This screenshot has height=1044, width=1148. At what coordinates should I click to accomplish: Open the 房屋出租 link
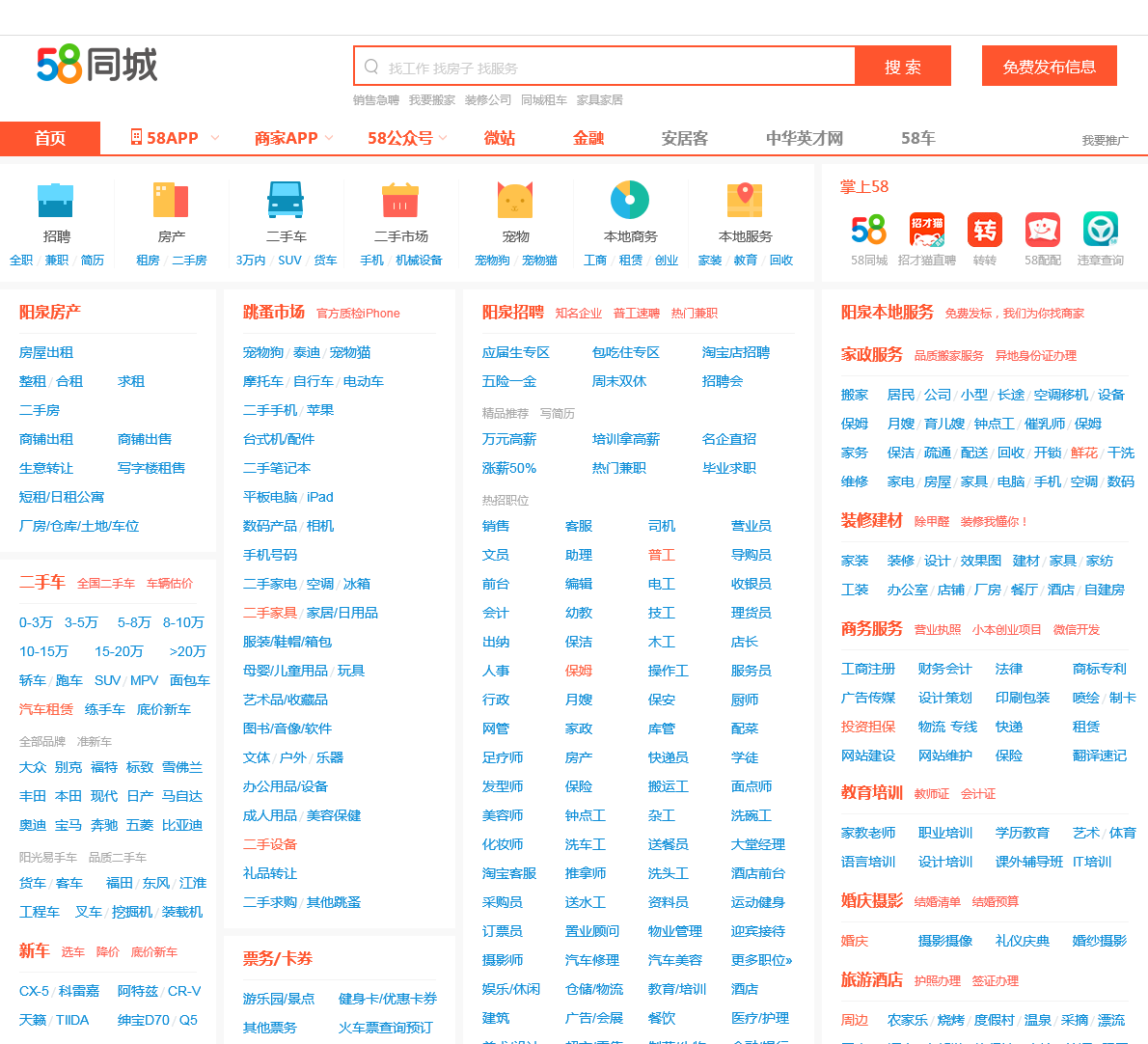46,353
